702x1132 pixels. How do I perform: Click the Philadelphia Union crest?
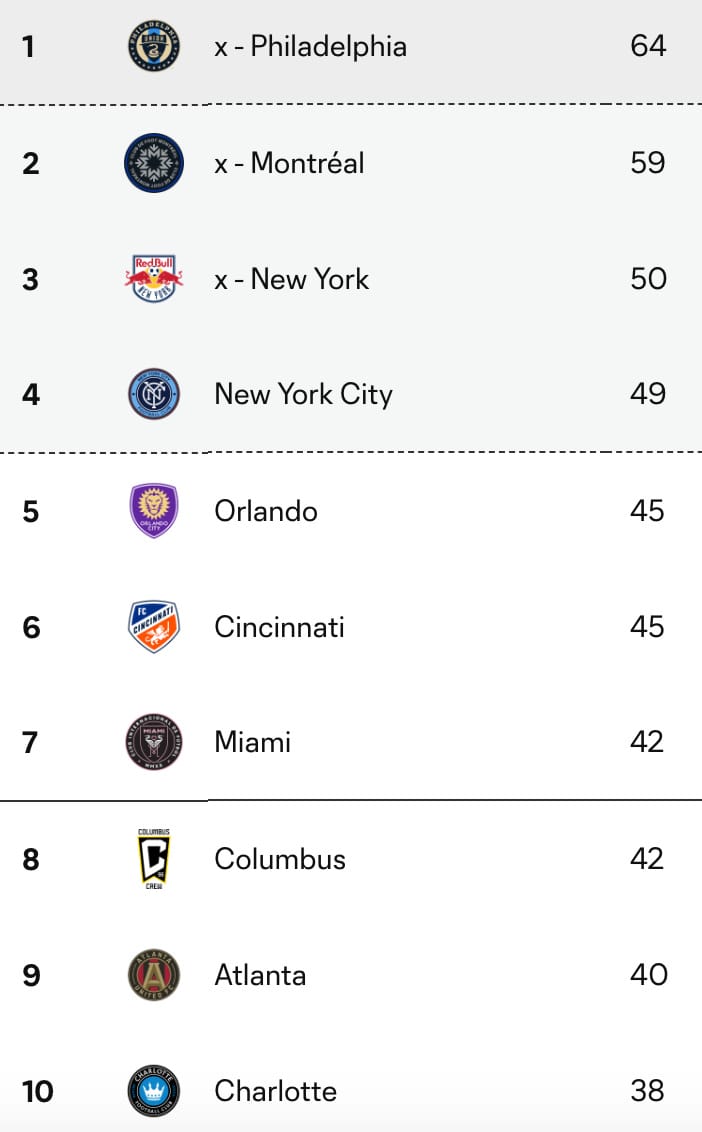click(154, 46)
